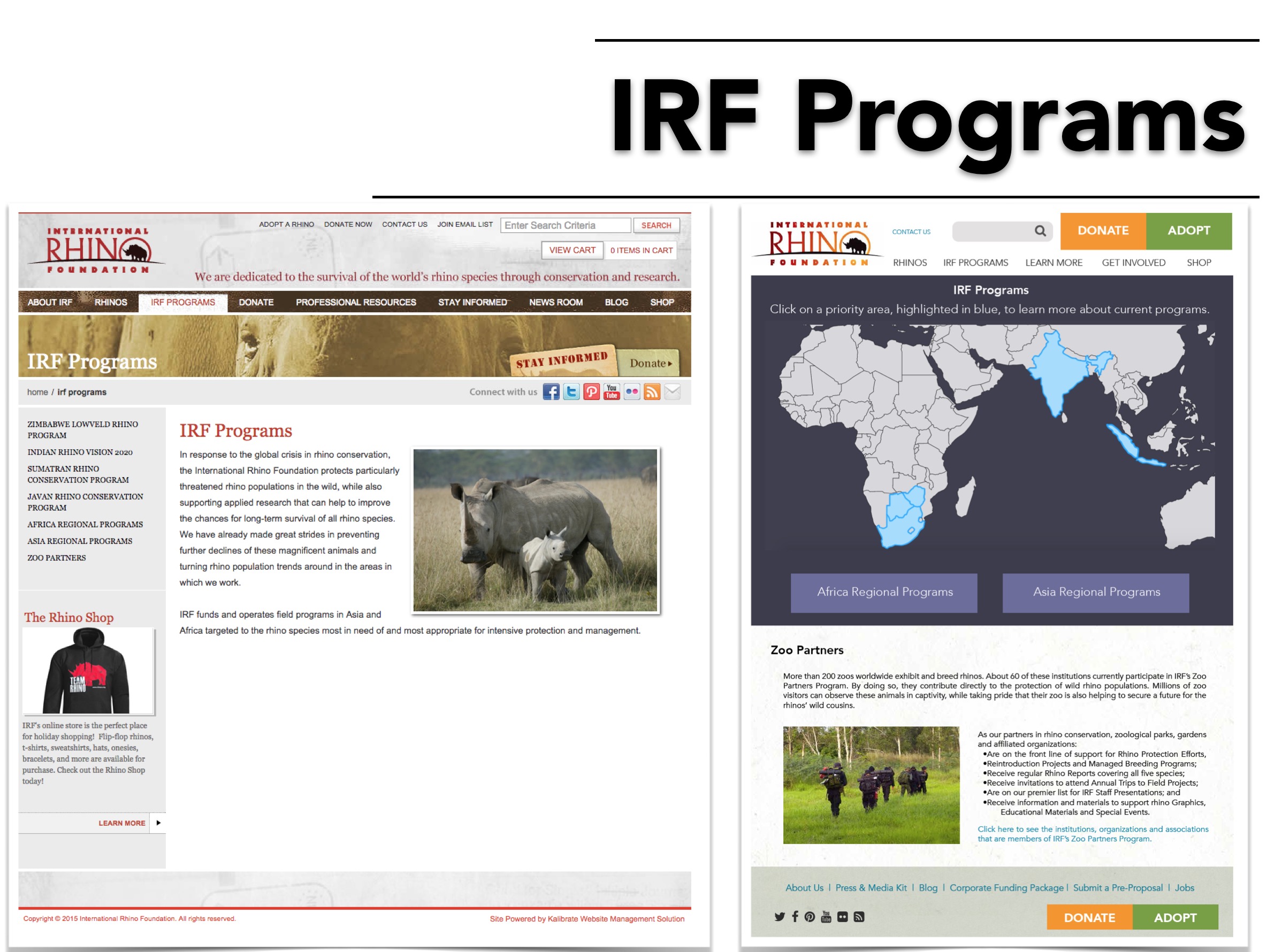Viewport: 1282px width, 952px height.
Task: Open PROFESSIONAL RESOURCES menu item
Action: tap(356, 302)
